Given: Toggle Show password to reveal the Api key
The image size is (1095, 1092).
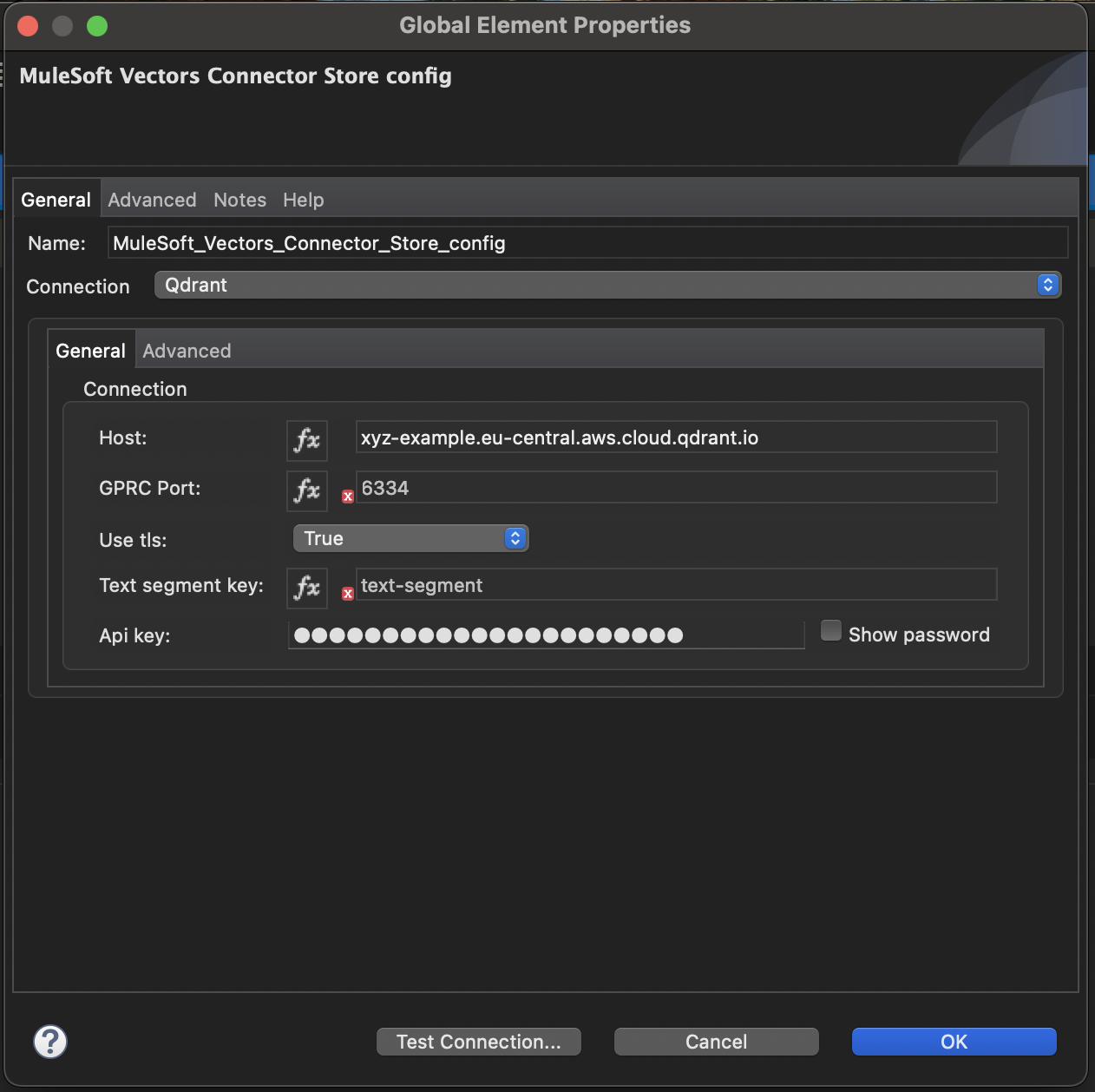Looking at the screenshot, I should (x=830, y=631).
